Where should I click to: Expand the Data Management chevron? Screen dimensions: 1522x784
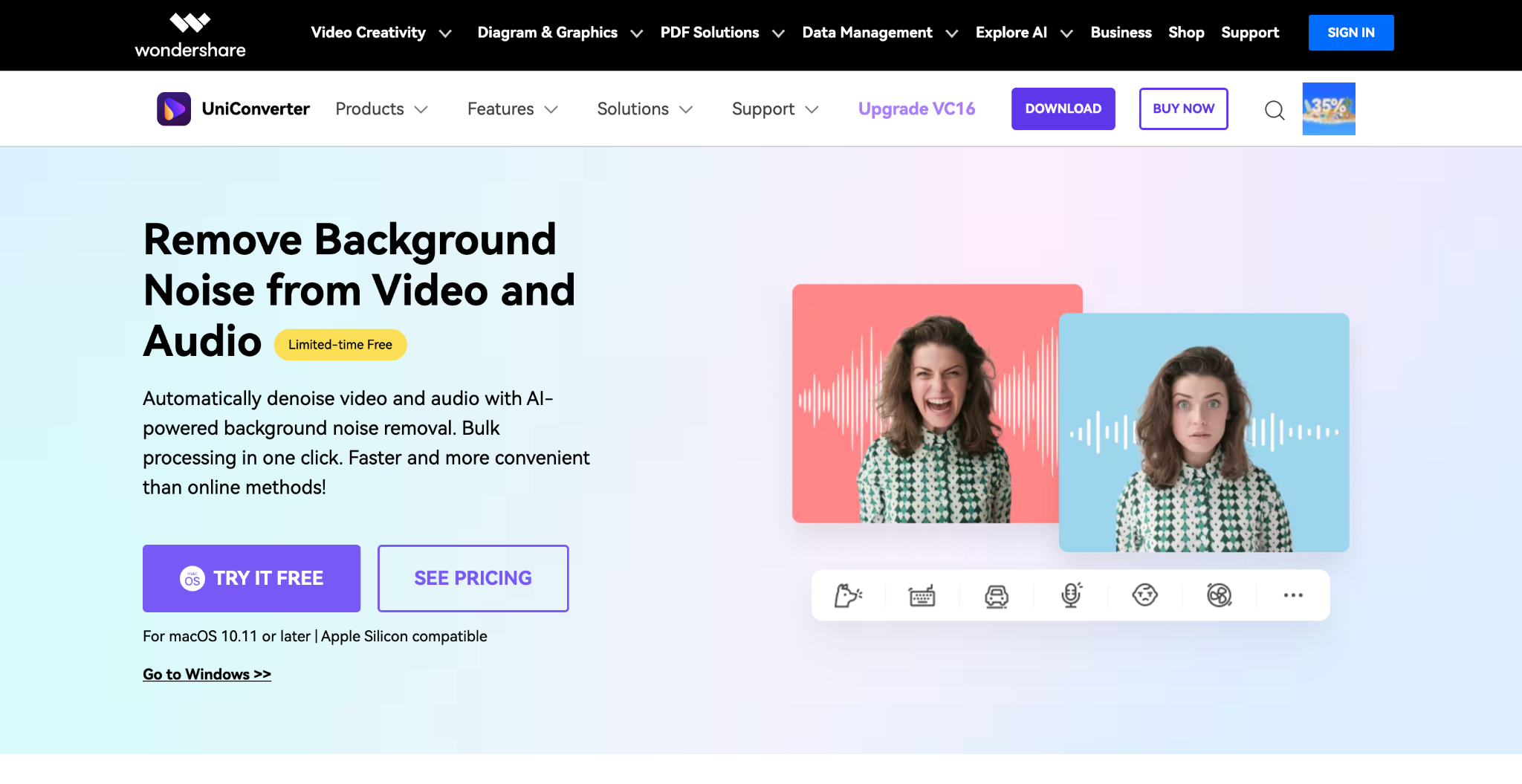(951, 33)
